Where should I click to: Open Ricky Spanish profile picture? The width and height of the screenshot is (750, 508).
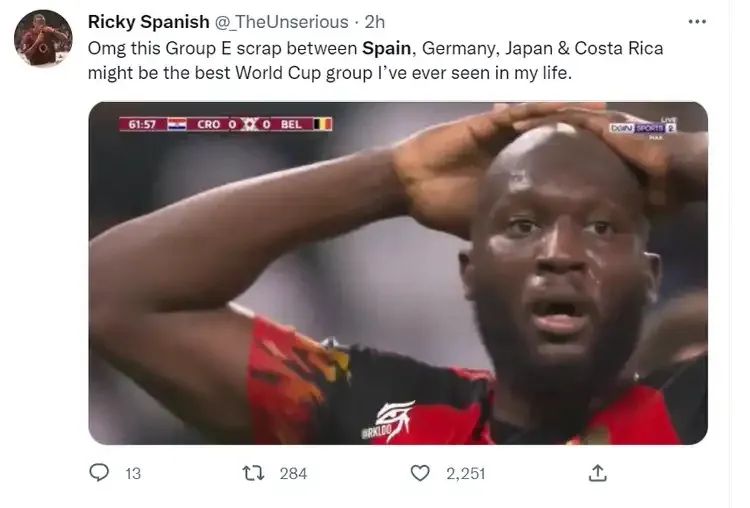(43, 38)
